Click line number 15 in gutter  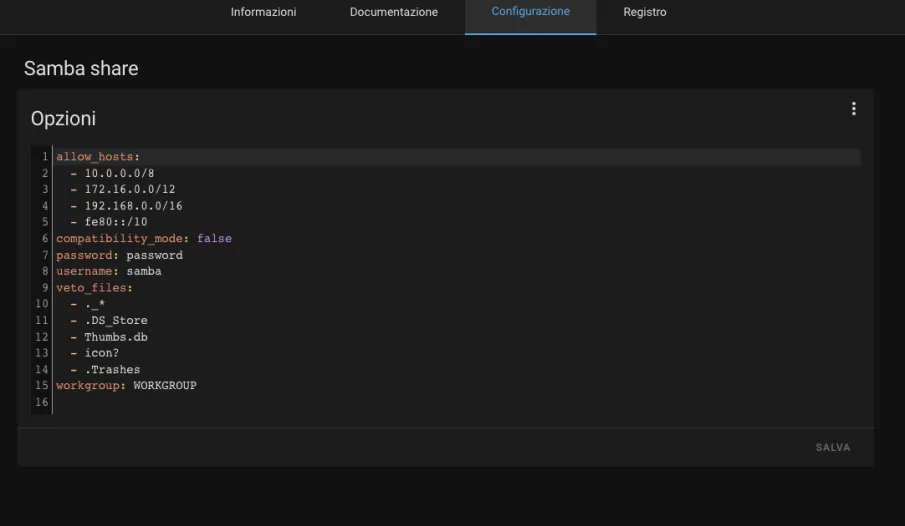pyautogui.click(x=42, y=386)
